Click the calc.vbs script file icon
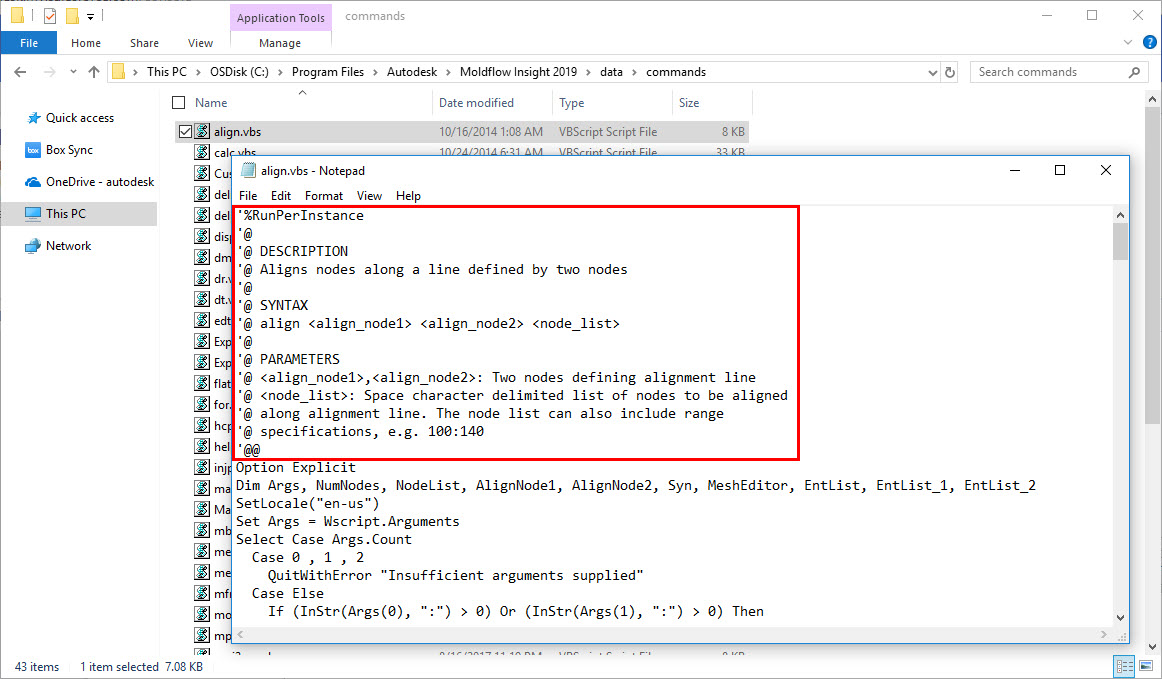This screenshot has height=679, width=1162. point(202,151)
